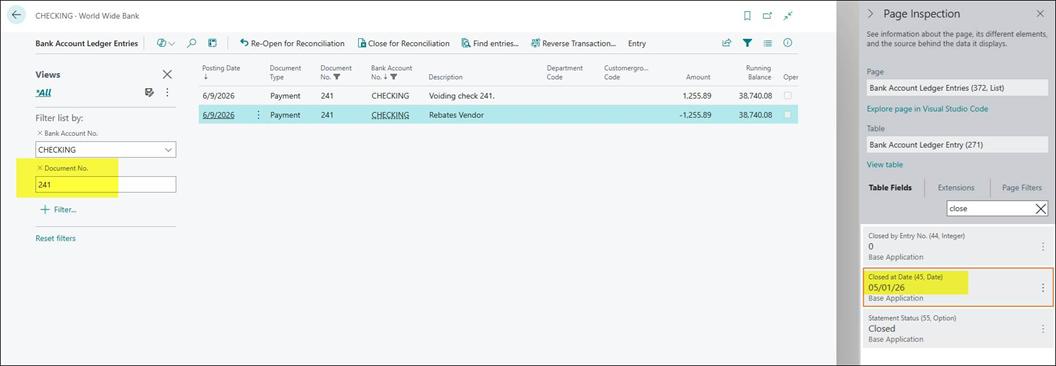Select the 'Voiding check 241.' description cell
Image resolution: width=1056 pixels, height=366 pixels.
click(461, 96)
